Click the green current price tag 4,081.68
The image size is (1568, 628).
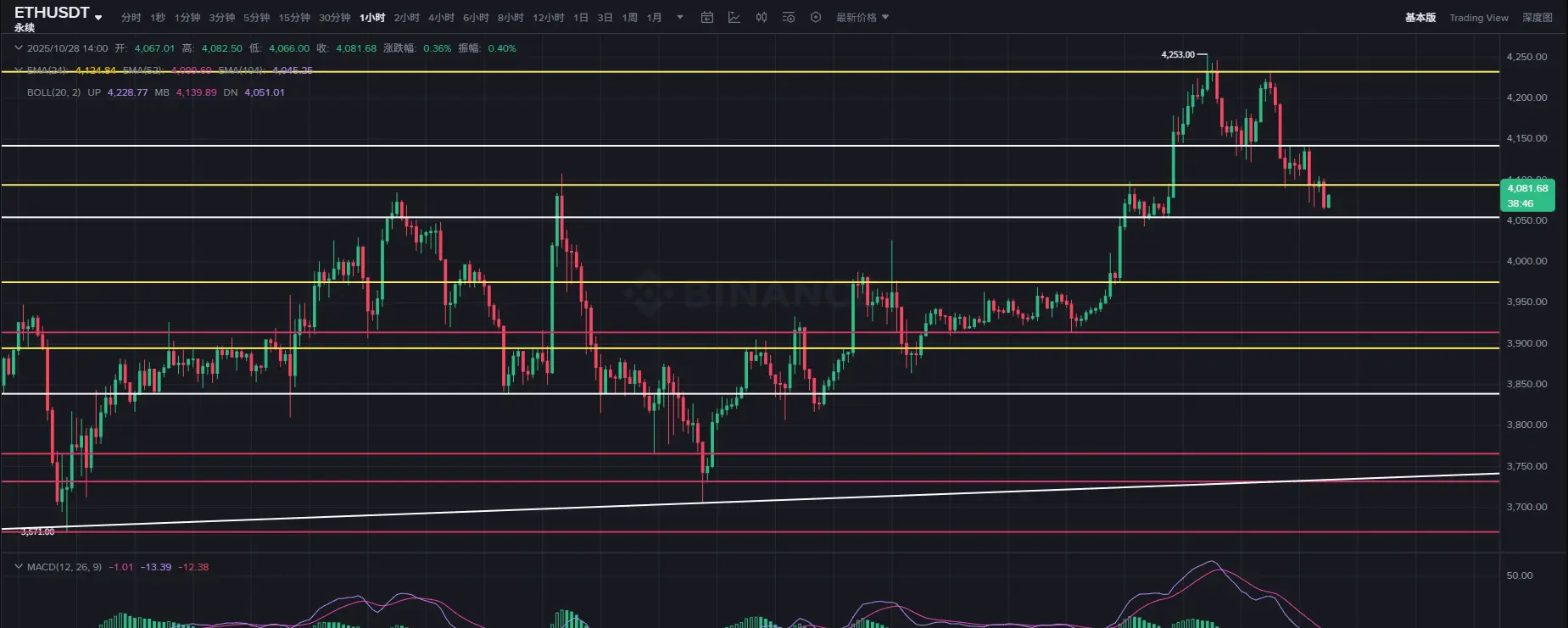pos(1527,195)
